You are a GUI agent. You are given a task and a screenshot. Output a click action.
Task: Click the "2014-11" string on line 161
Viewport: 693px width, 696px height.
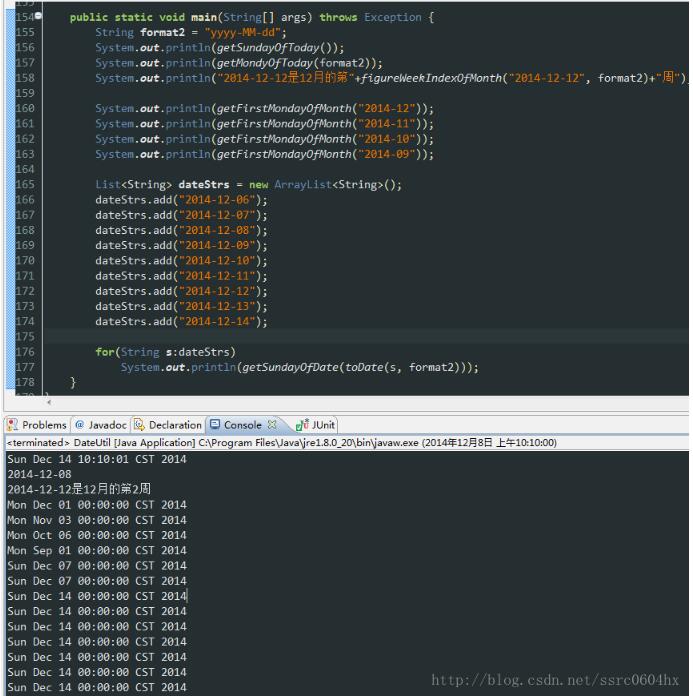[x=386, y=123]
